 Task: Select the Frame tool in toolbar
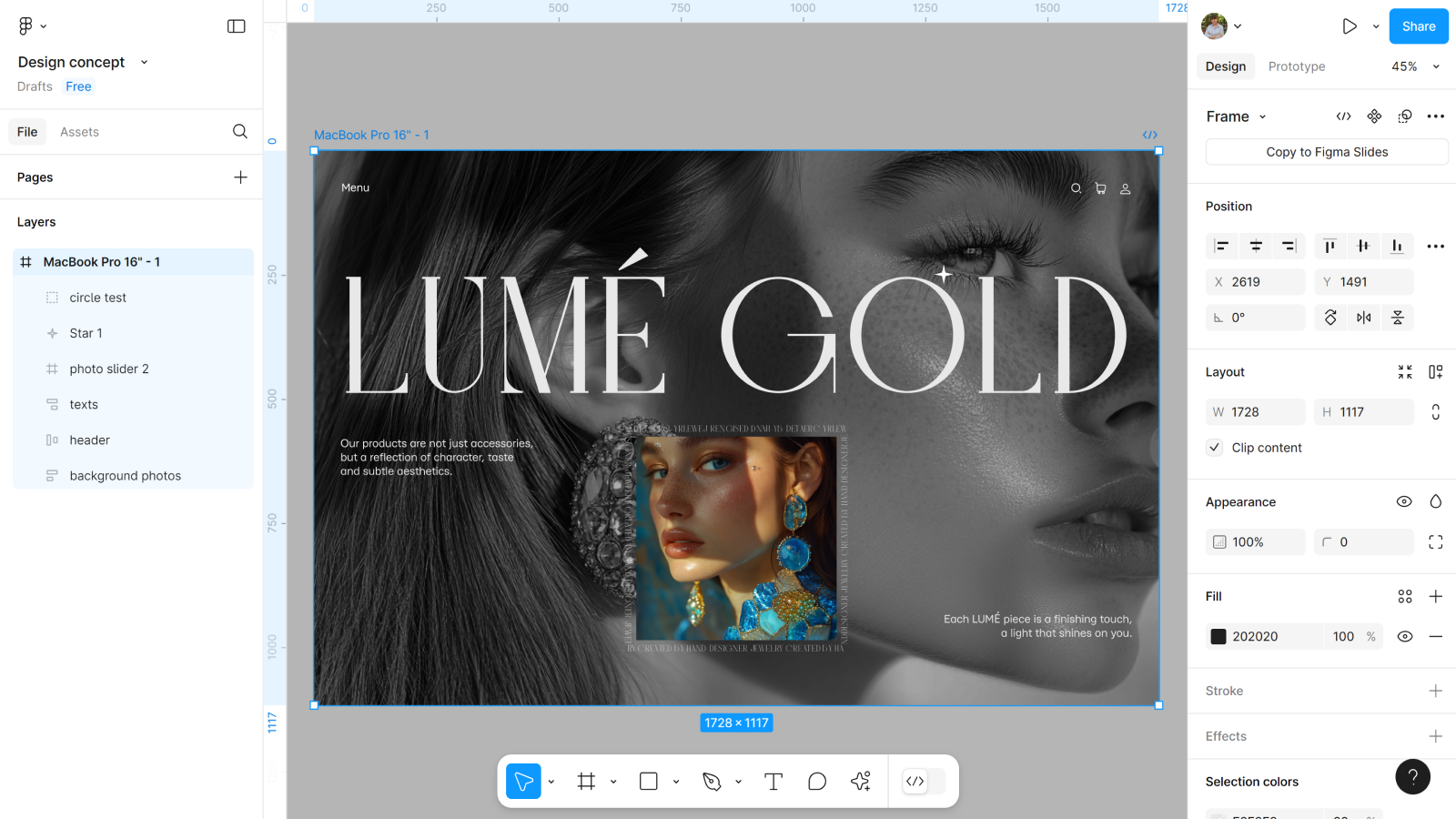[x=586, y=782]
